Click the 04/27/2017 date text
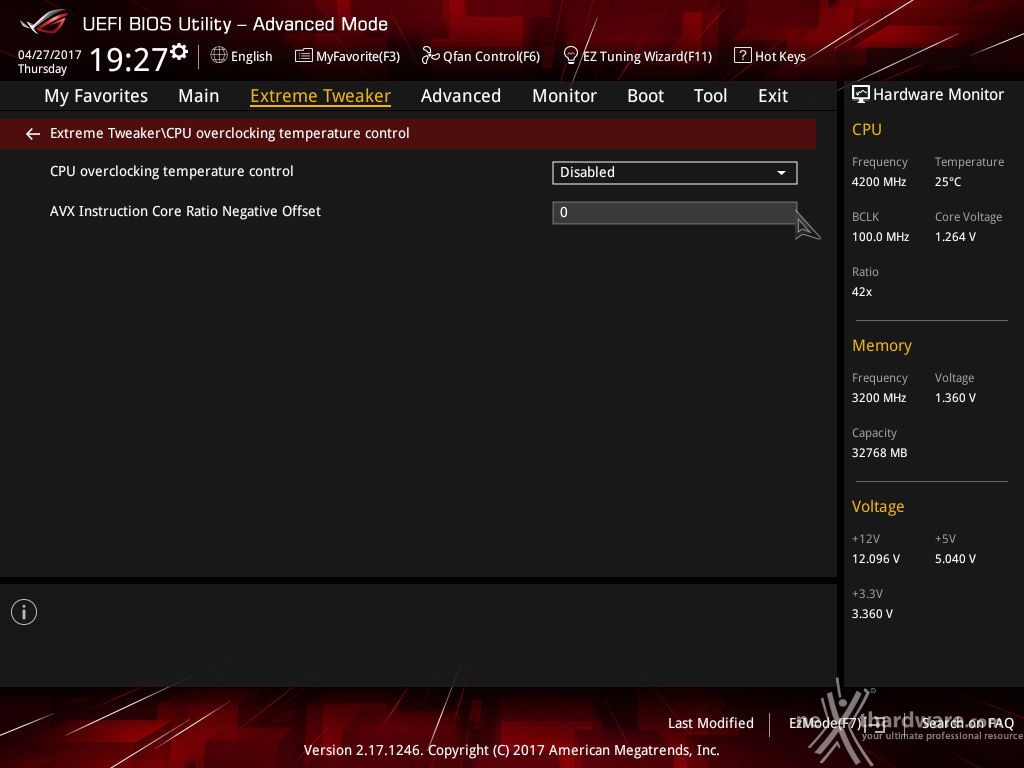1024x768 pixels. pos(50,55)
